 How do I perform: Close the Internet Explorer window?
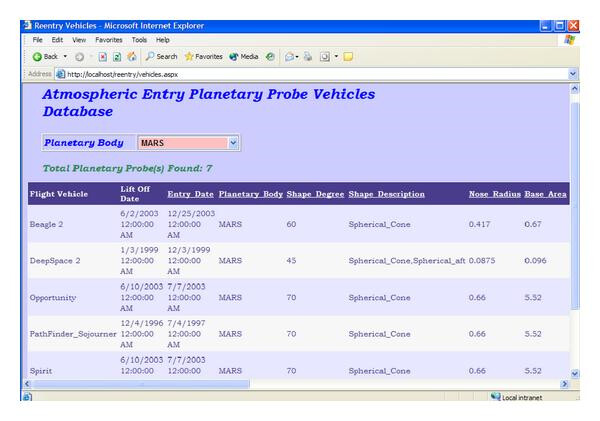(x=573, y=26)
